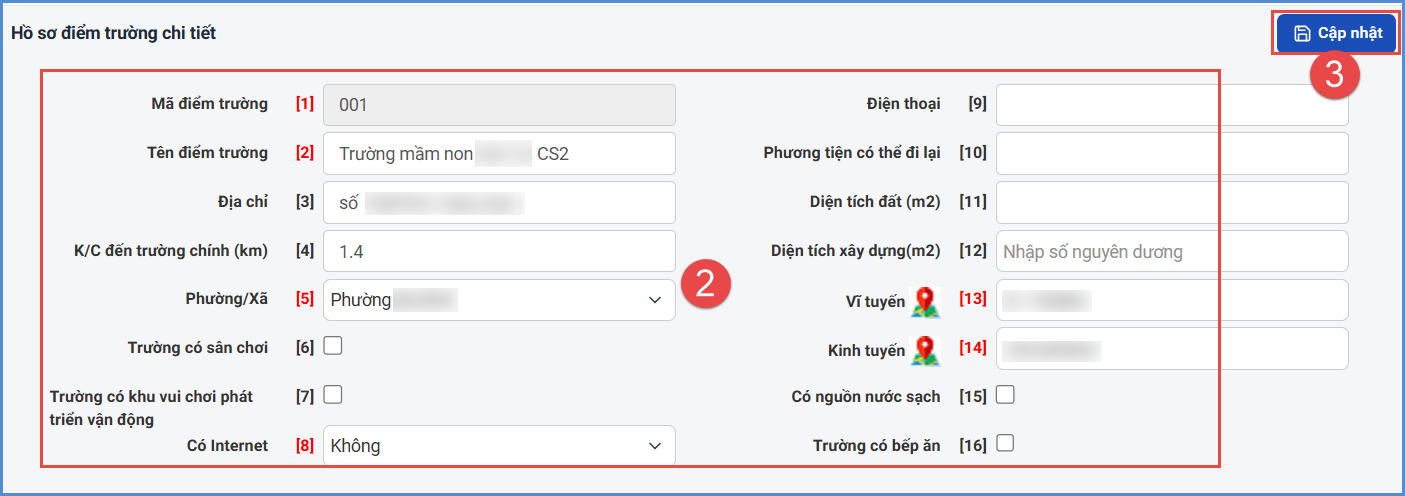Focus the Kinh tuyến coordinate input

1172,349
